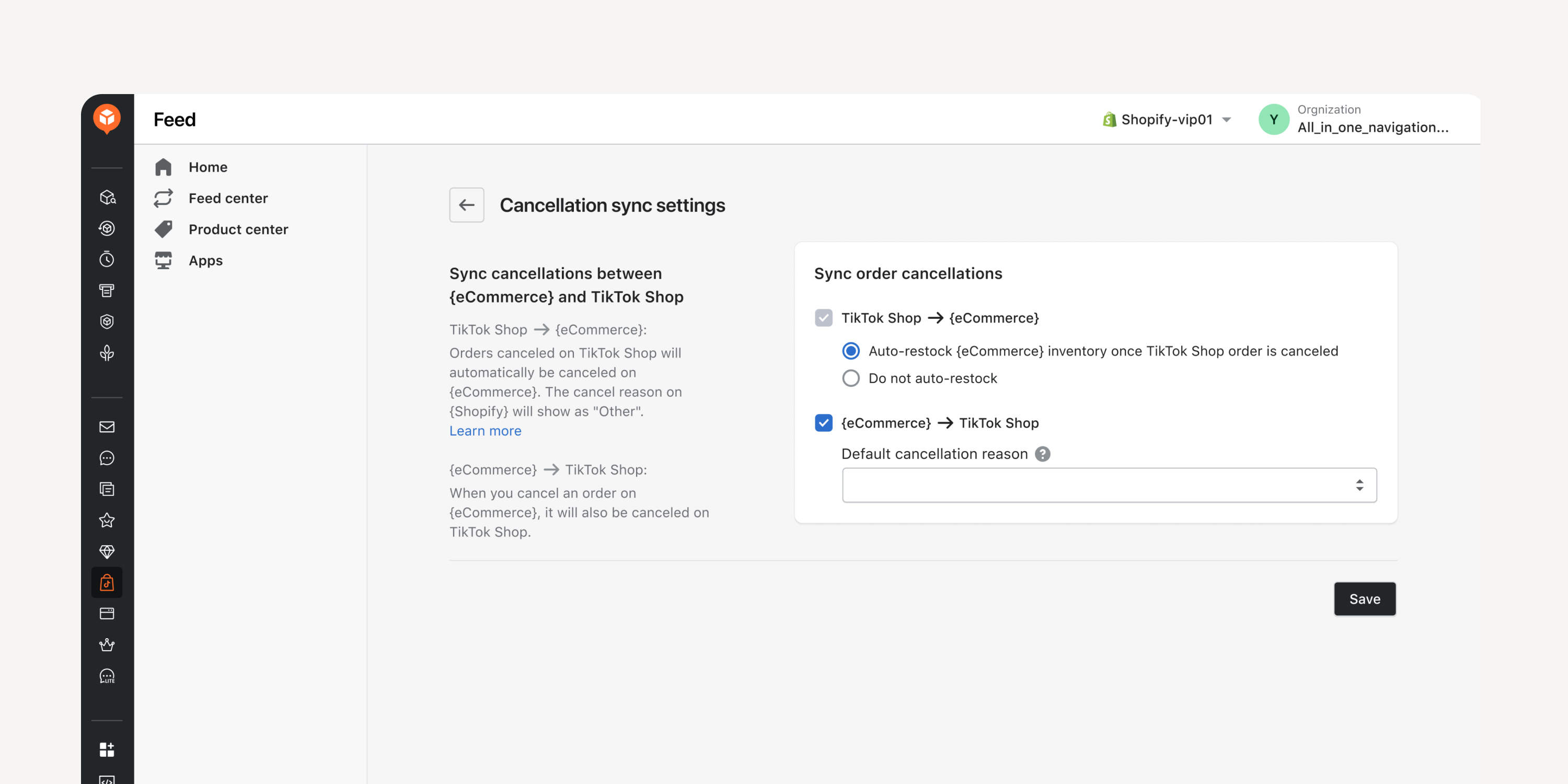This screenshot has width=1568, height=784.
Task: Open the crown sidebar icon
Action: (107, 644)
